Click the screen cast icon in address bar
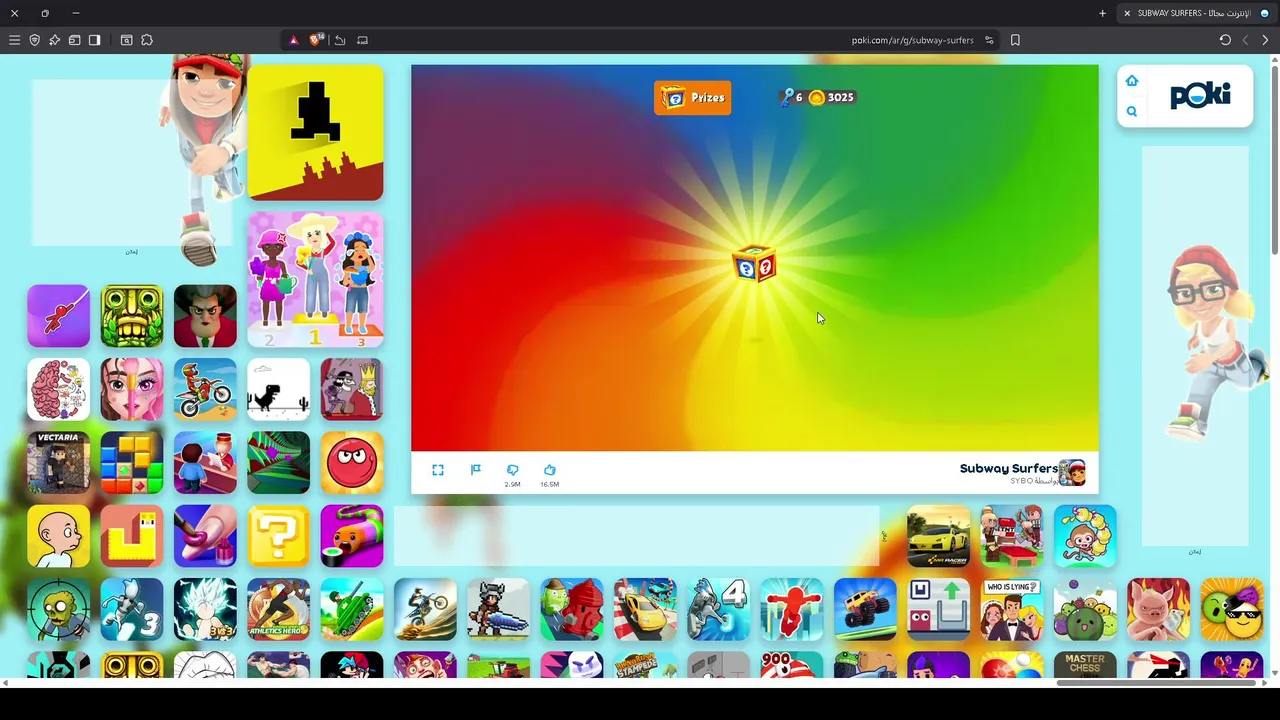The image size is (1280, 720). point(362,40)
